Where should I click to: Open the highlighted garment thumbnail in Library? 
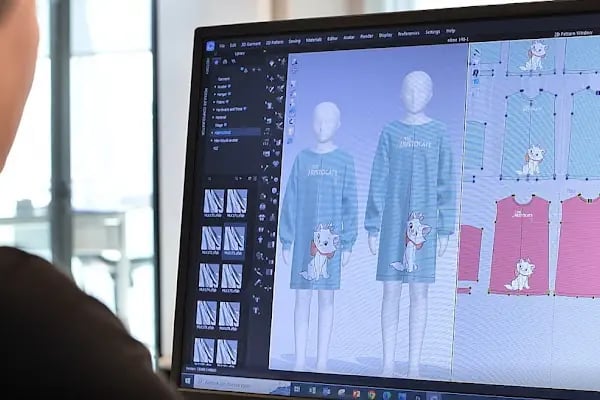234,240
